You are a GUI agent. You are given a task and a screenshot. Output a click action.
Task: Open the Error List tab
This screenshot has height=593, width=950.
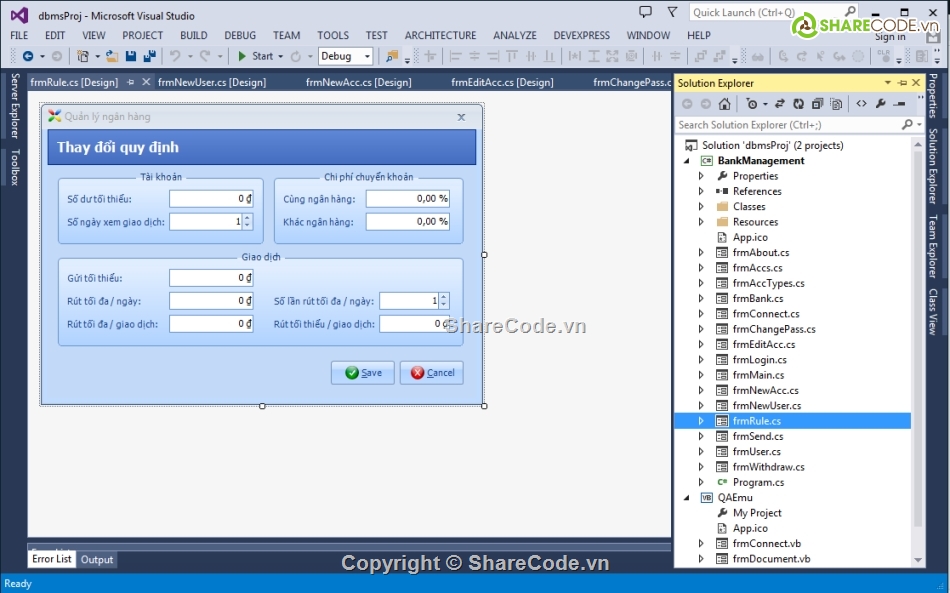pyautogui.click(x=51, y=558)
